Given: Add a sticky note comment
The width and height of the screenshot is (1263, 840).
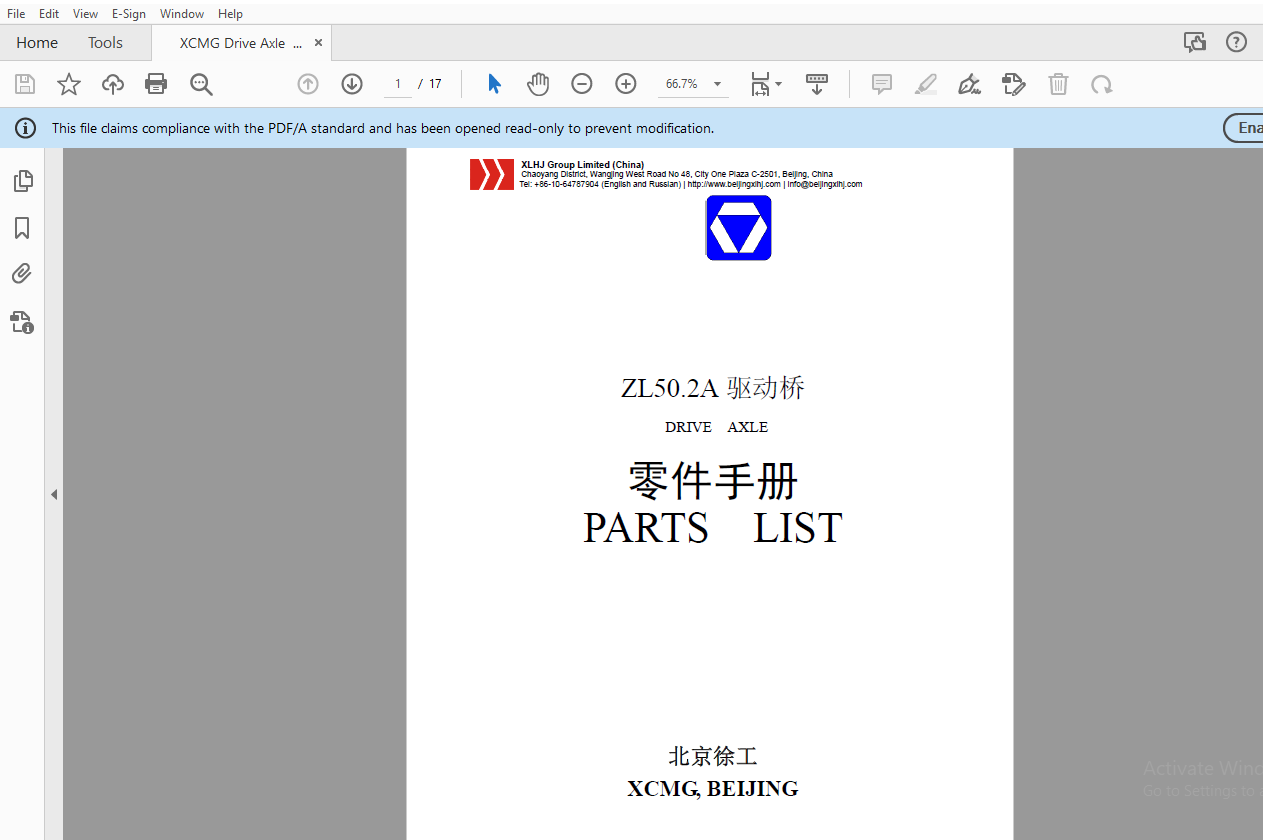Looking at the screenshot, I should [x=882, y=84].
